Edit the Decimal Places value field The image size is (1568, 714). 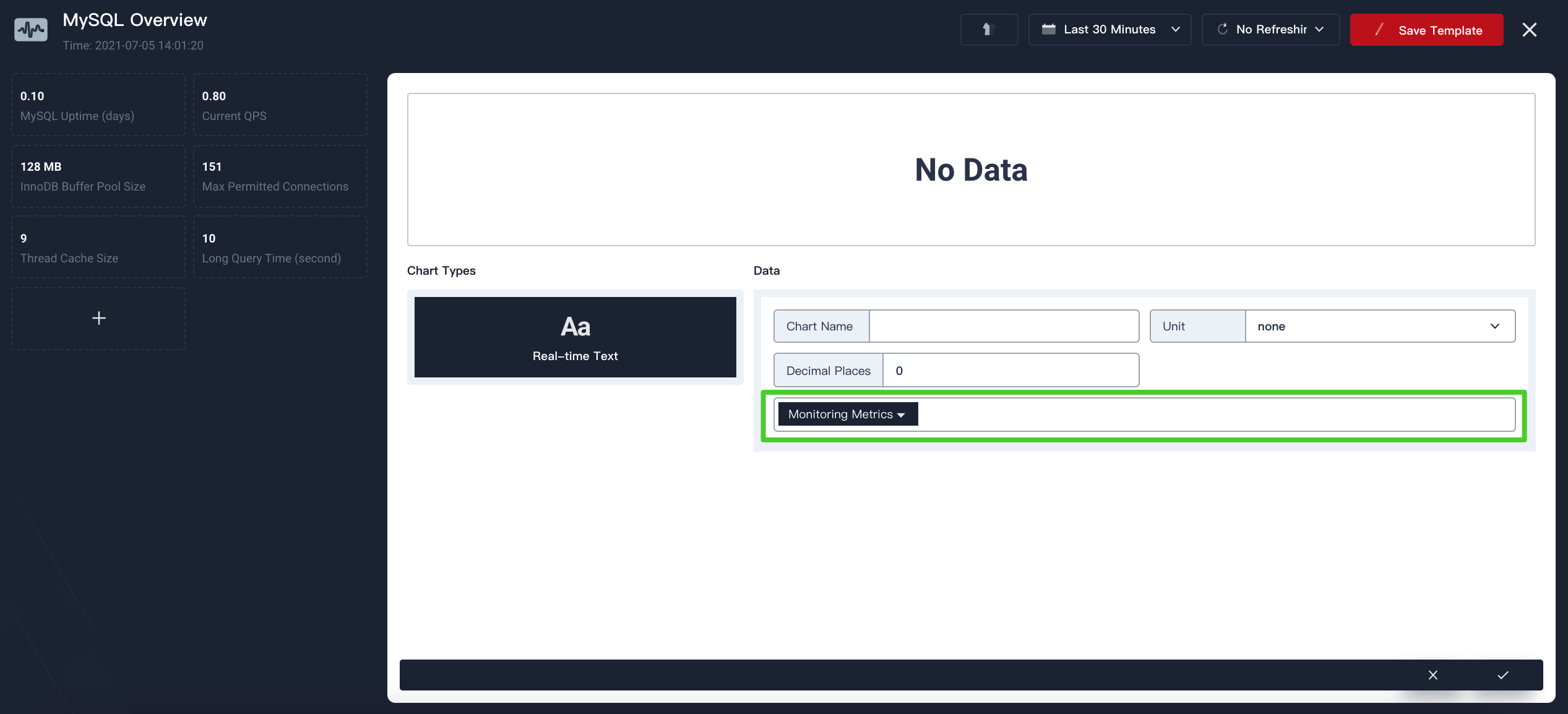(1011, 370)
